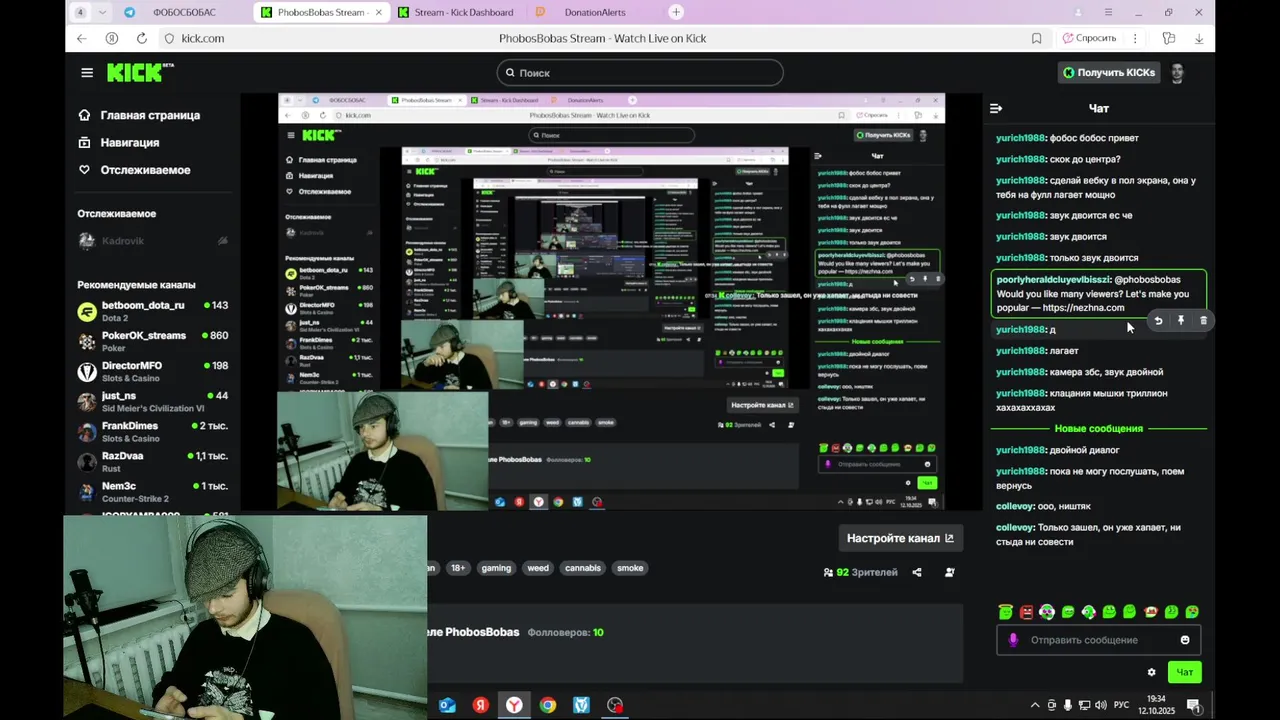Screen dimensions: 1280x720
Task: Select the headphones clown emote
Action: [x=1047, y=612]
